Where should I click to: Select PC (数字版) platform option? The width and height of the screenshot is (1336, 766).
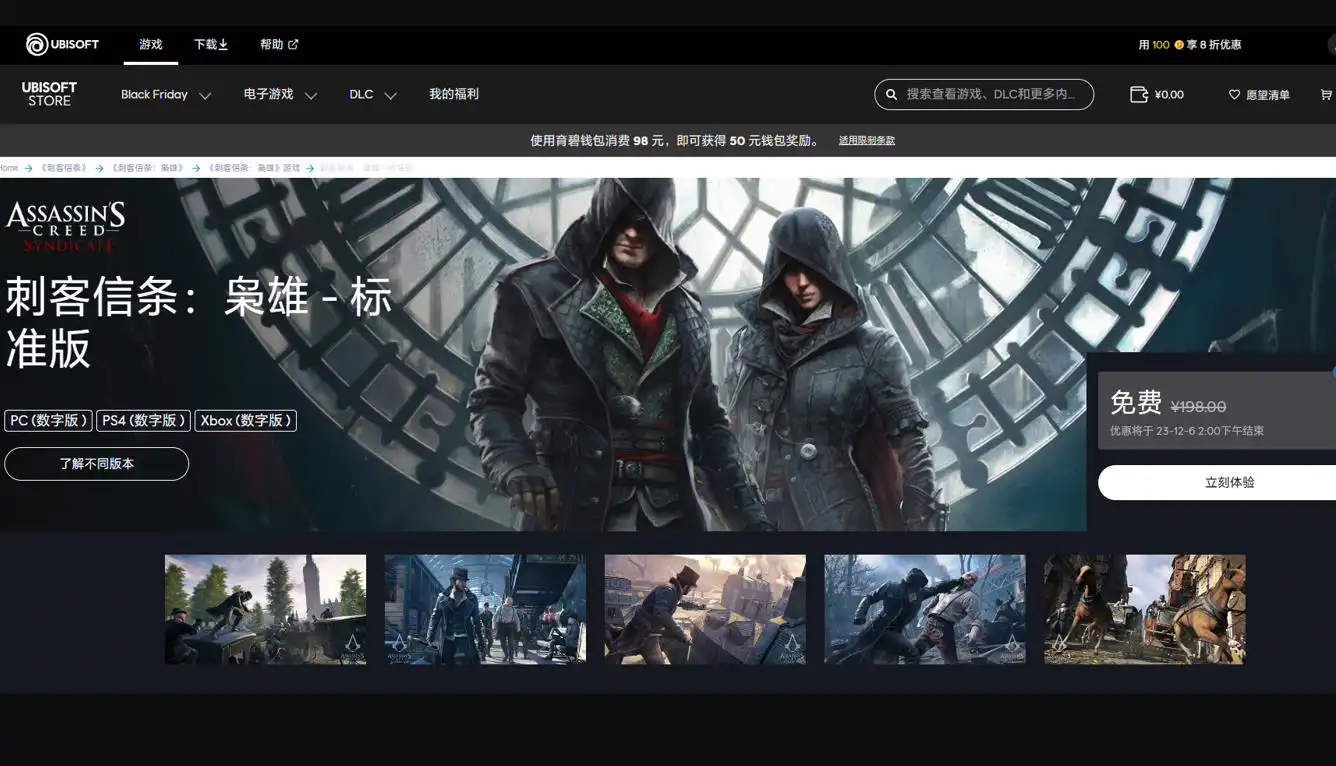pyautogui.click(x=48, y=421)
